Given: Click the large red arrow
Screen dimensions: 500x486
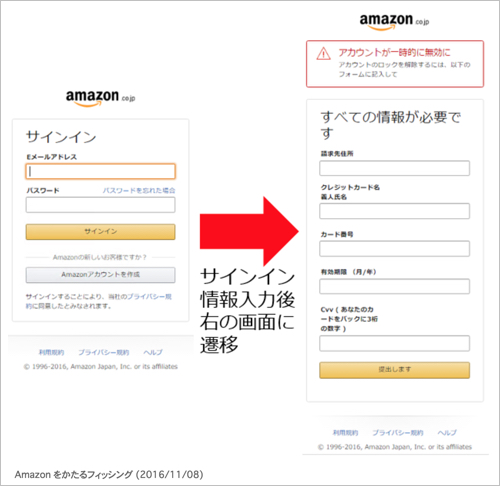Looking at the screenshot, I should (x=249, y=231).
